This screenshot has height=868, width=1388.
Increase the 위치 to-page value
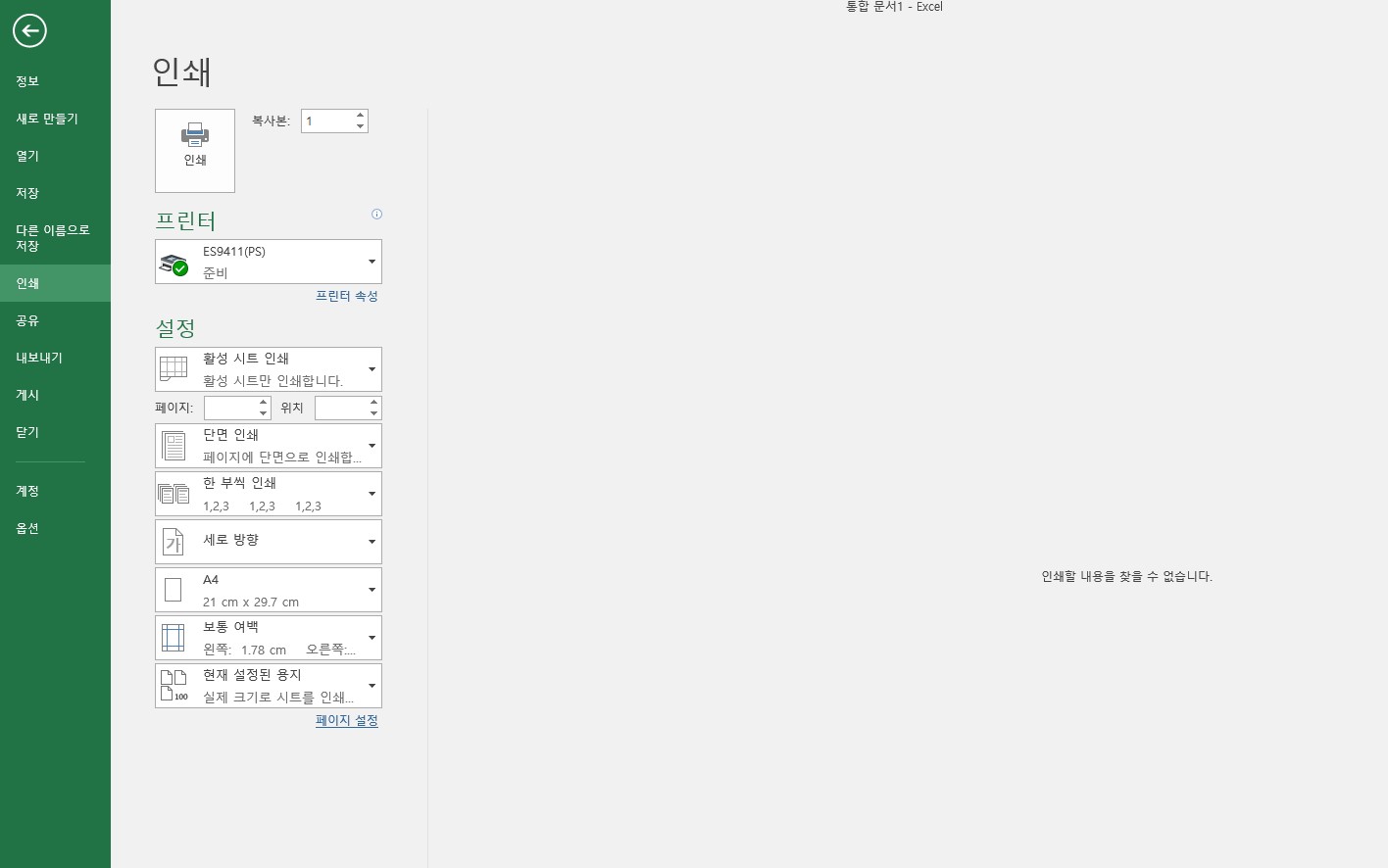(x=374, y=402)
